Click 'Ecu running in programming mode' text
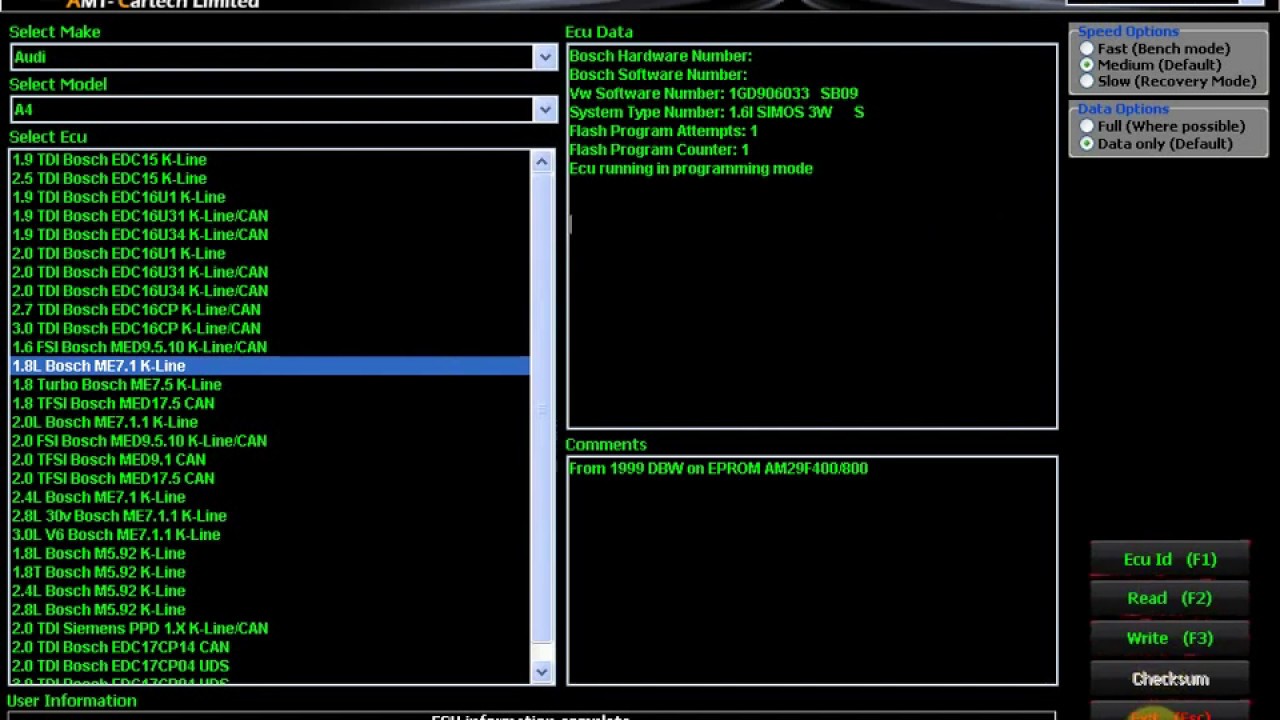1280x720 pixels. click(x=691, y=168)
